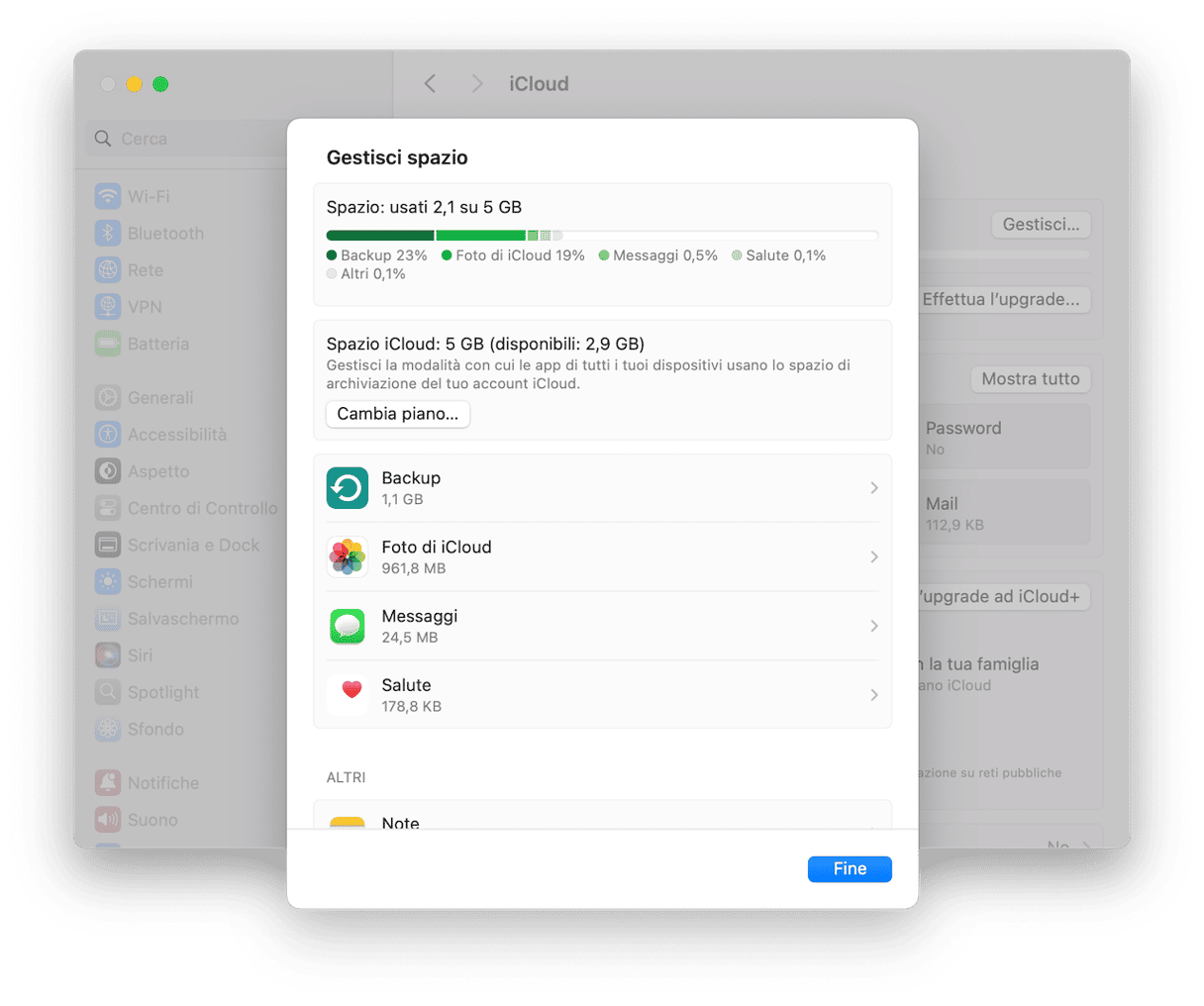Click the Salute 0,1% legend label
1204x1006 pixels.
pyautogui.click(x=786, y=255)
